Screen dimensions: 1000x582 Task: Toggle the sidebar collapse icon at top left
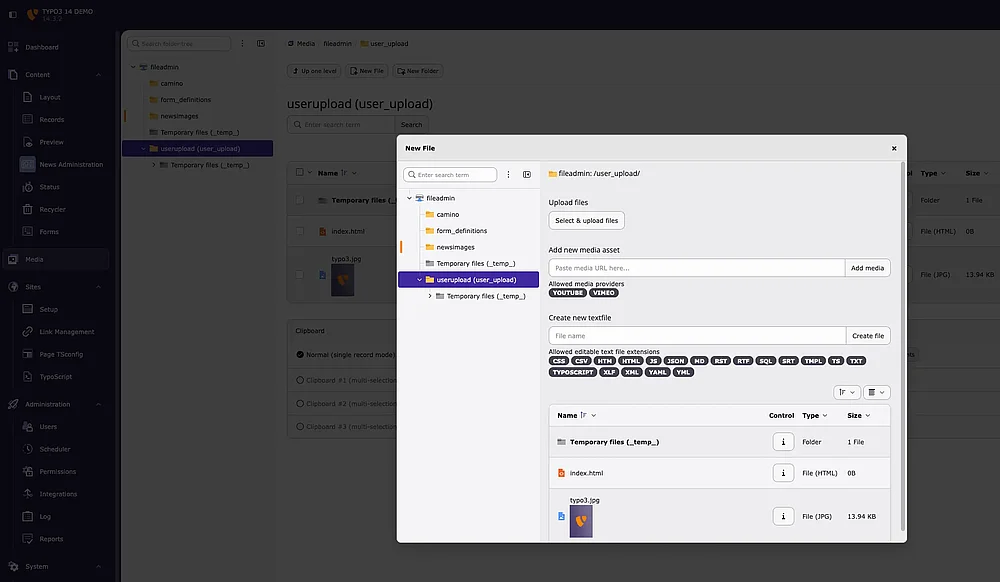(13, 14)
